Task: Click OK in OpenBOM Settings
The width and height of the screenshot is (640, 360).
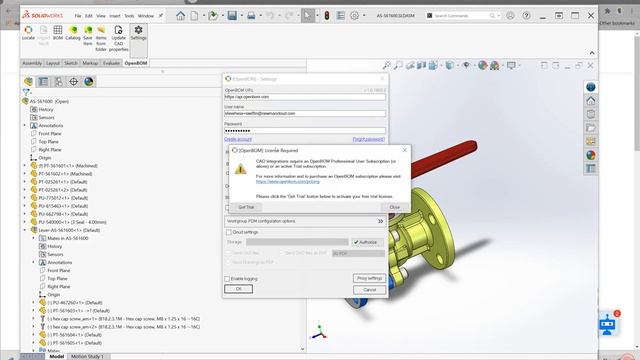Action: [238, 289]
